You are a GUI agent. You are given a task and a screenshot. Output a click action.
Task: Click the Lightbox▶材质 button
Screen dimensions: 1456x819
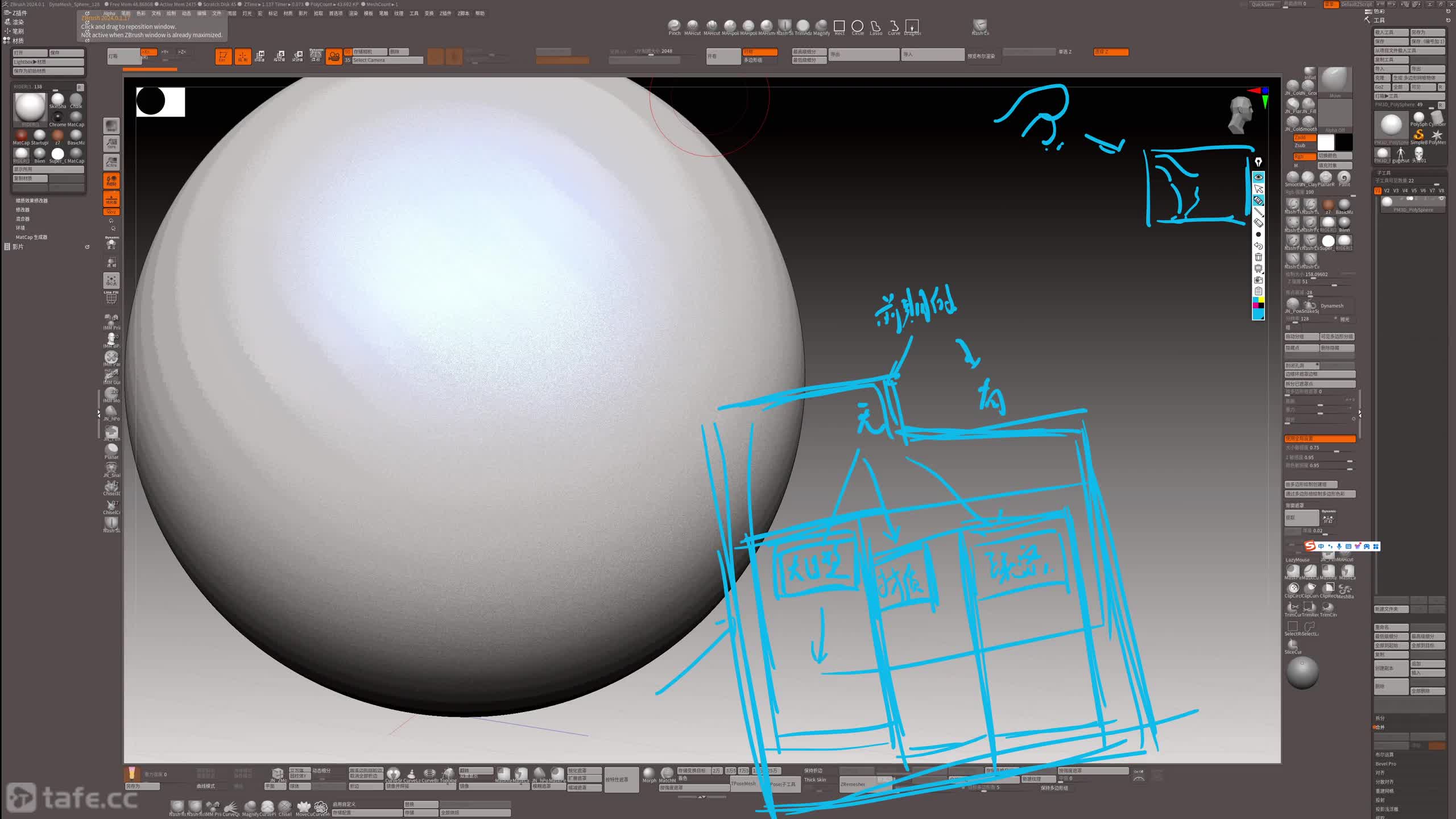pos(48,62)
